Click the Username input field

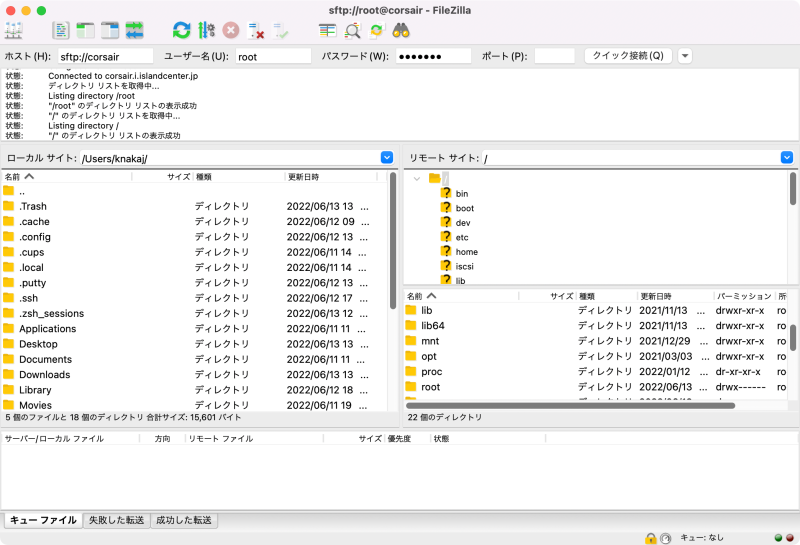pos(273,56)
